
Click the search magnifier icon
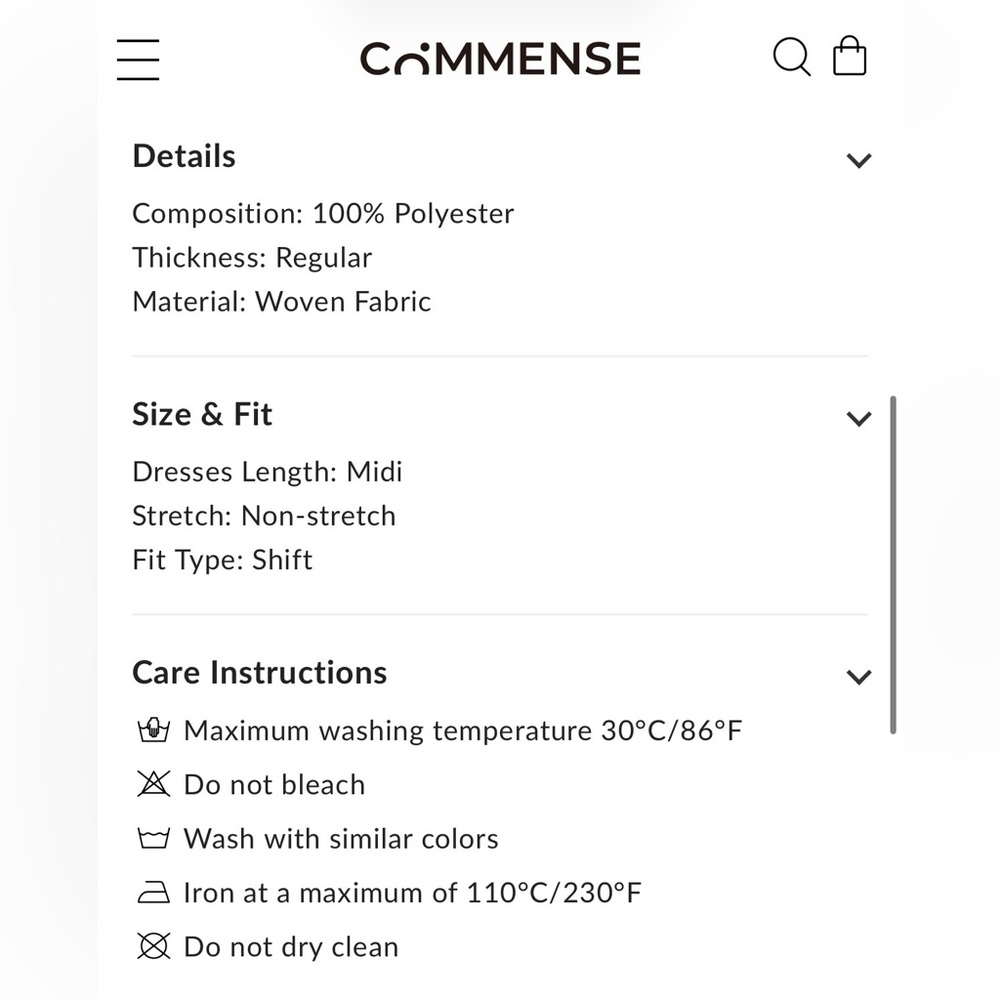pos(791,57)
